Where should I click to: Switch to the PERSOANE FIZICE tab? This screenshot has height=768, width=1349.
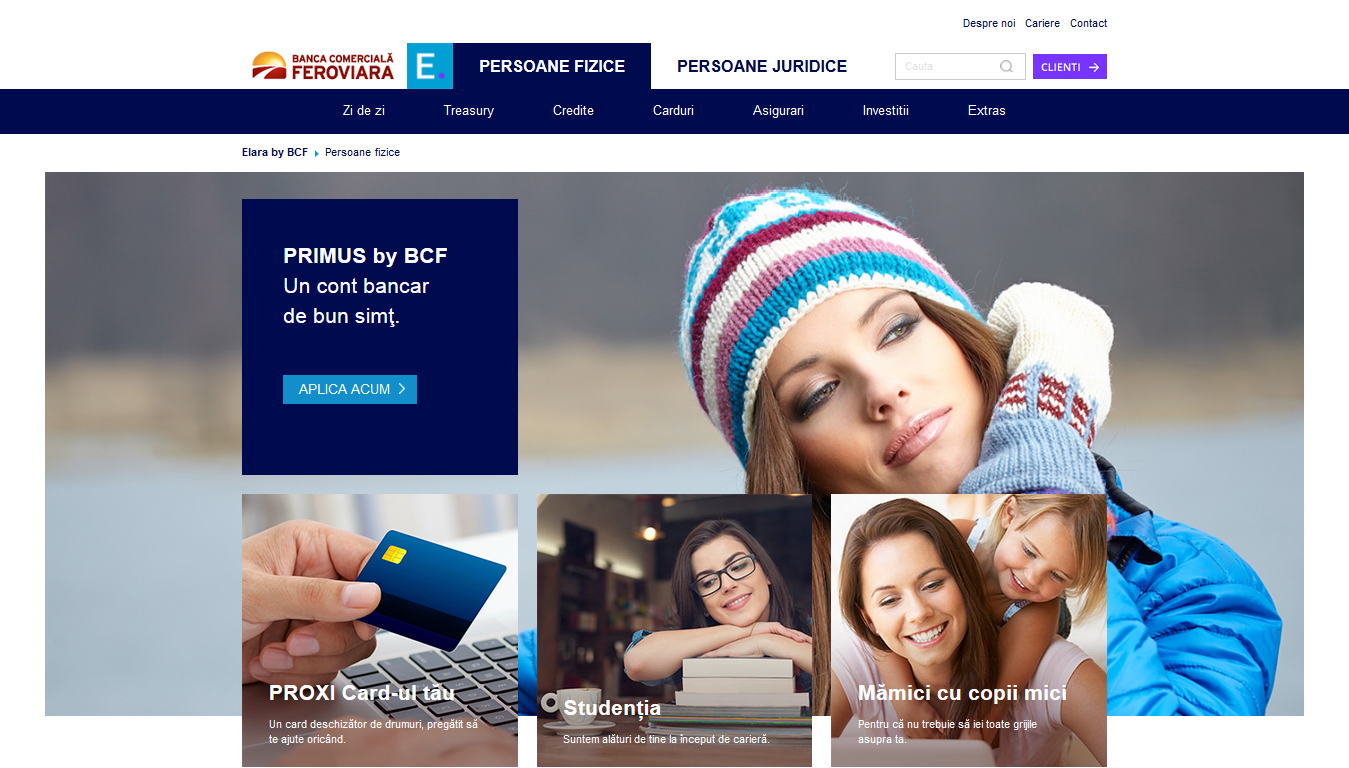[552, 66]
